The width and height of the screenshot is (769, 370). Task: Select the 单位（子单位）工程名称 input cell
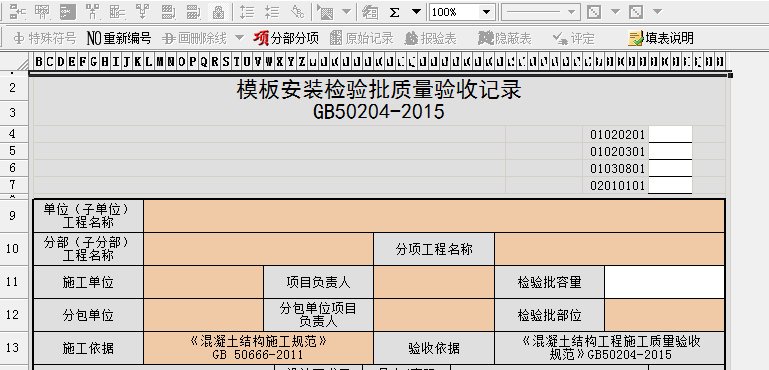coord(434,216)
